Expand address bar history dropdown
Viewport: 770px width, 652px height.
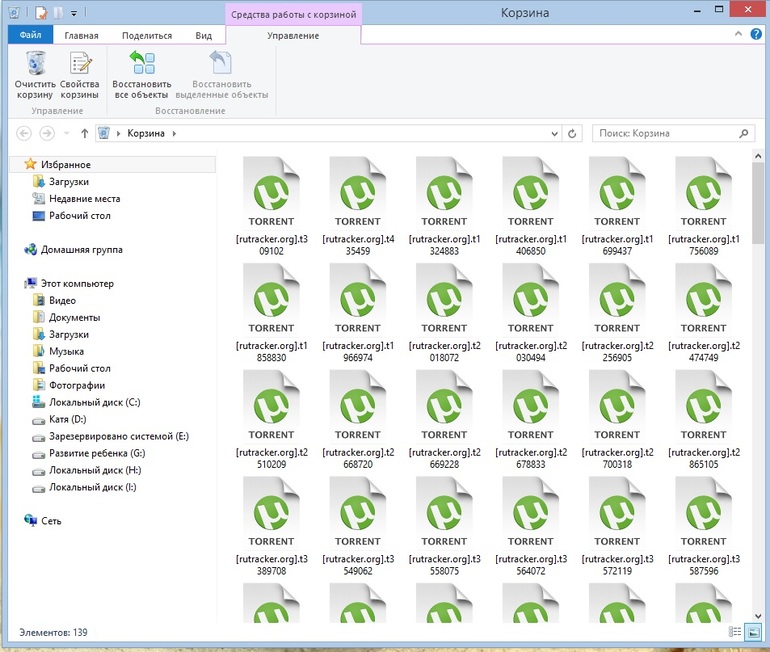pos(554,134)
